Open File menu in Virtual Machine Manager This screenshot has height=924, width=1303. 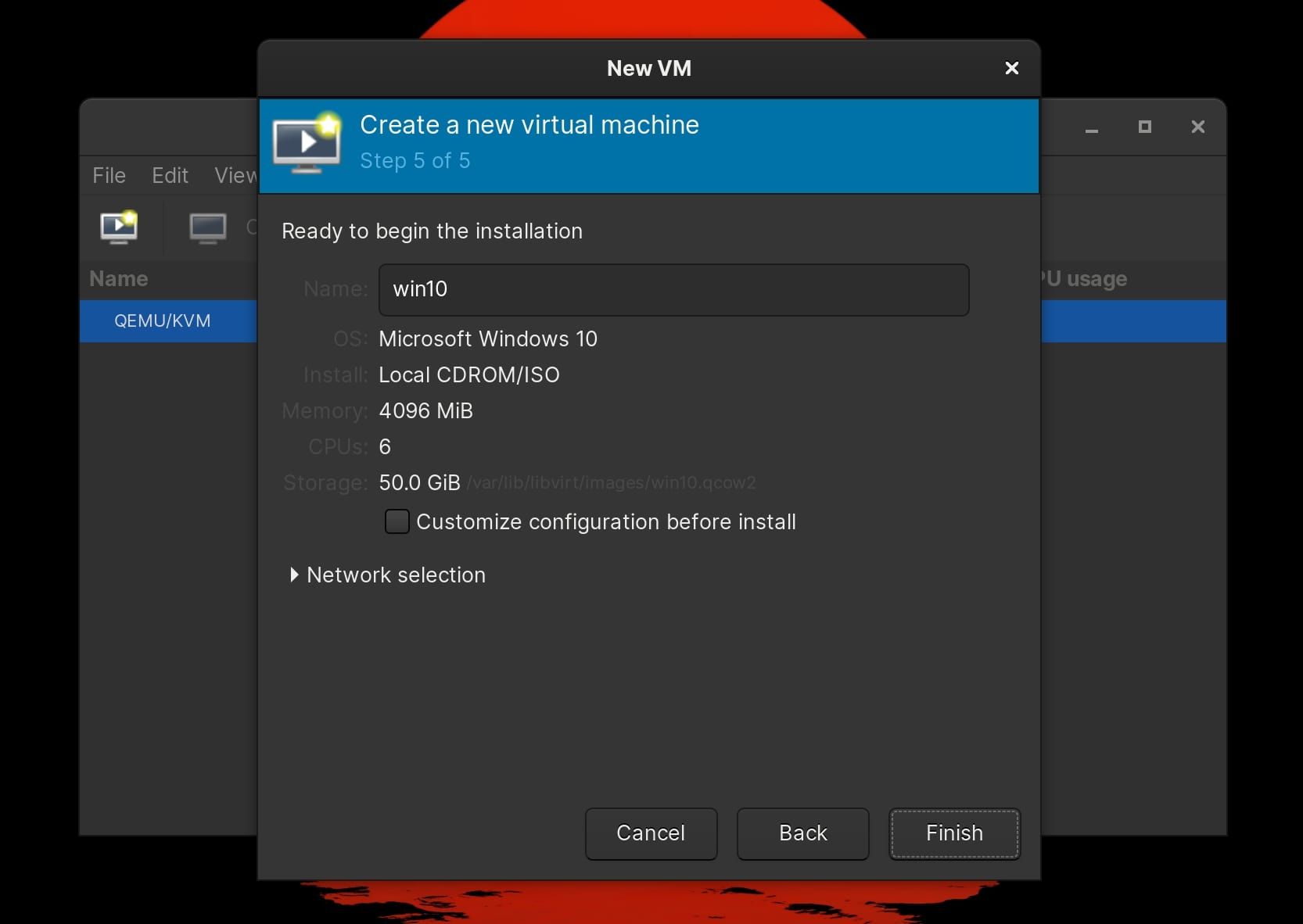109,175
